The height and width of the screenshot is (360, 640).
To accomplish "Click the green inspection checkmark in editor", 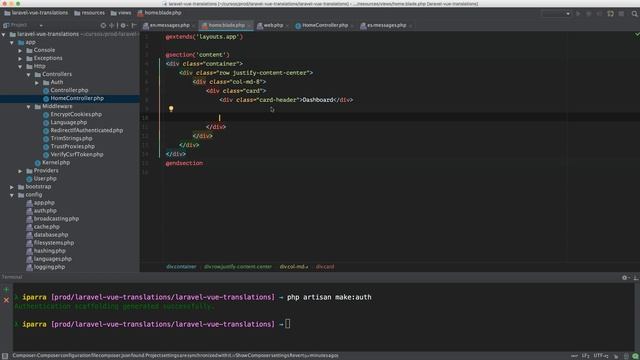I will pos(637,34).
